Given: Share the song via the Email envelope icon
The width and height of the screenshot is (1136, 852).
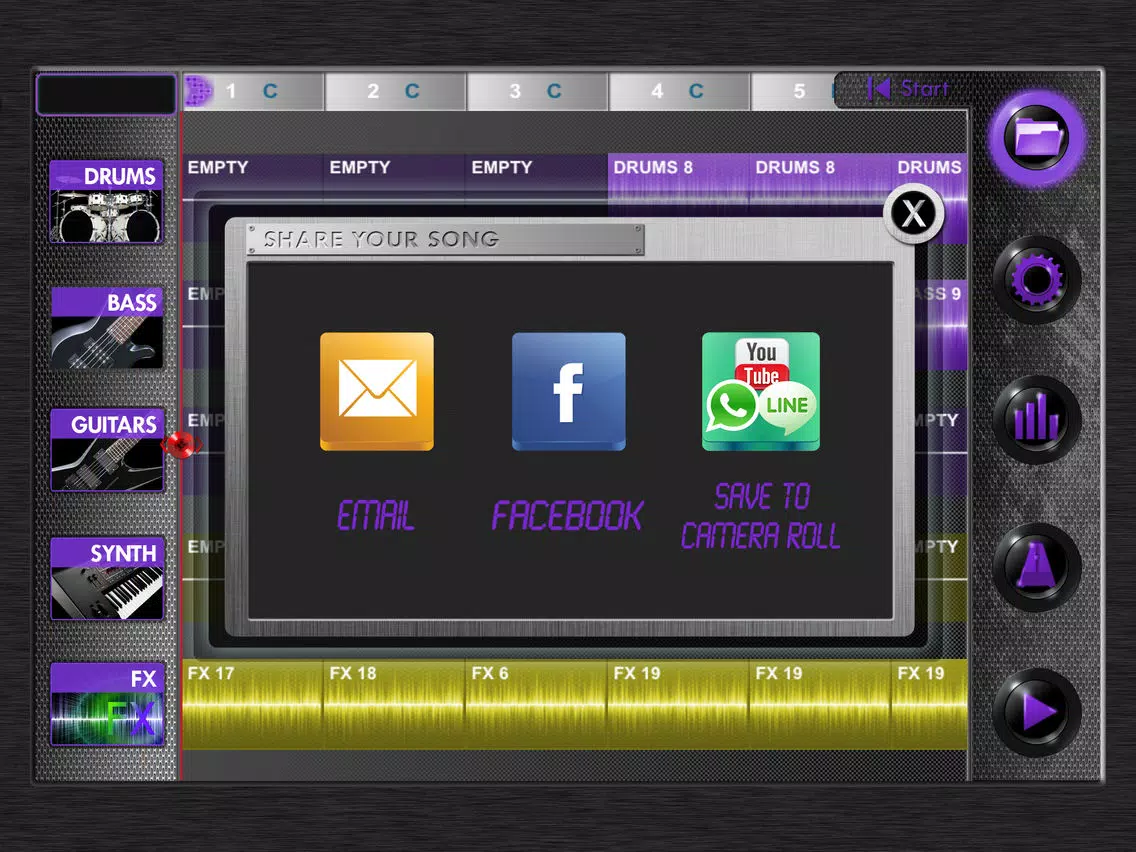Looking at the screenshot, I should click(377, 391).
